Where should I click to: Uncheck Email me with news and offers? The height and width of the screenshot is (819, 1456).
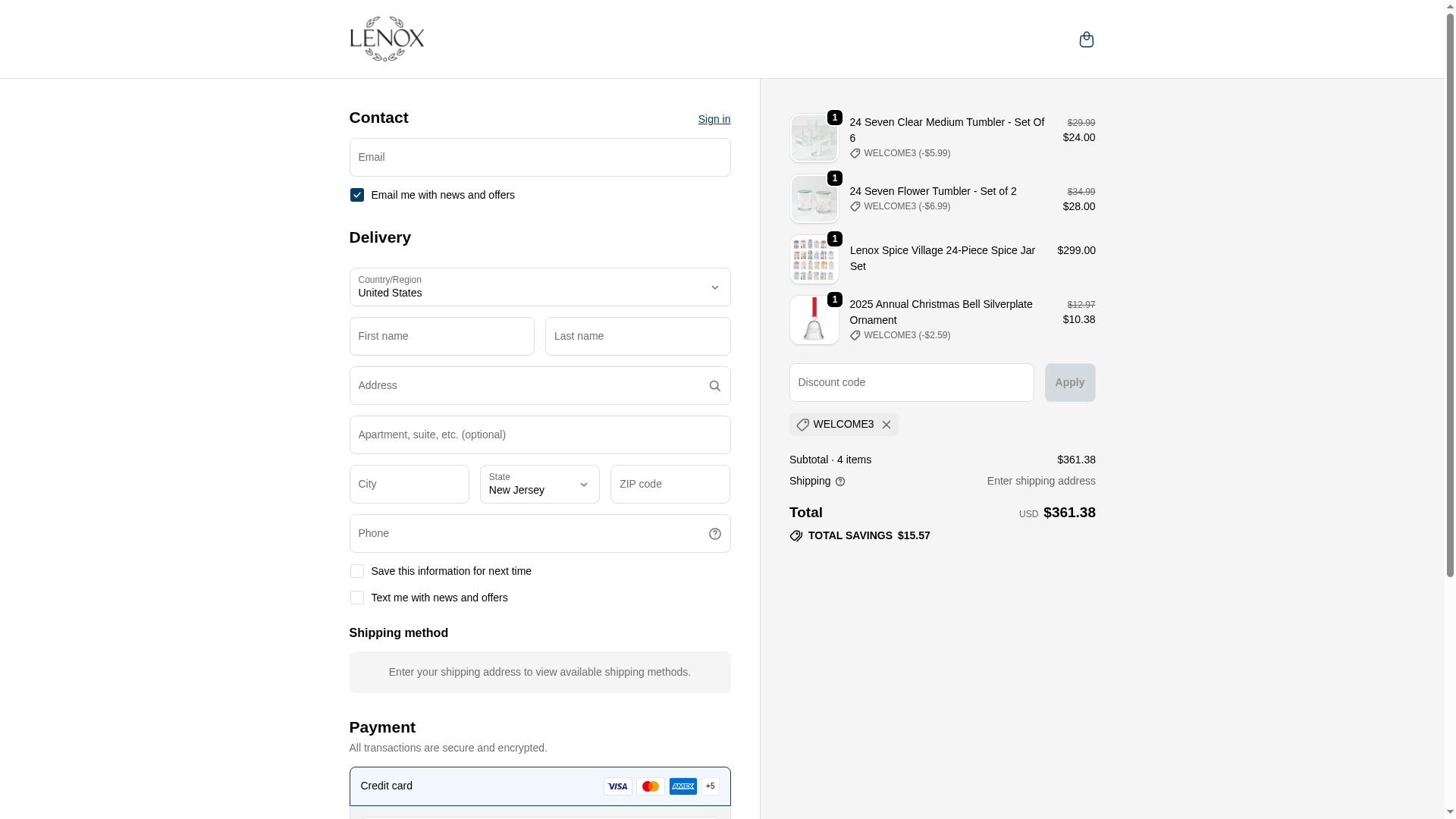click(357, 195)
